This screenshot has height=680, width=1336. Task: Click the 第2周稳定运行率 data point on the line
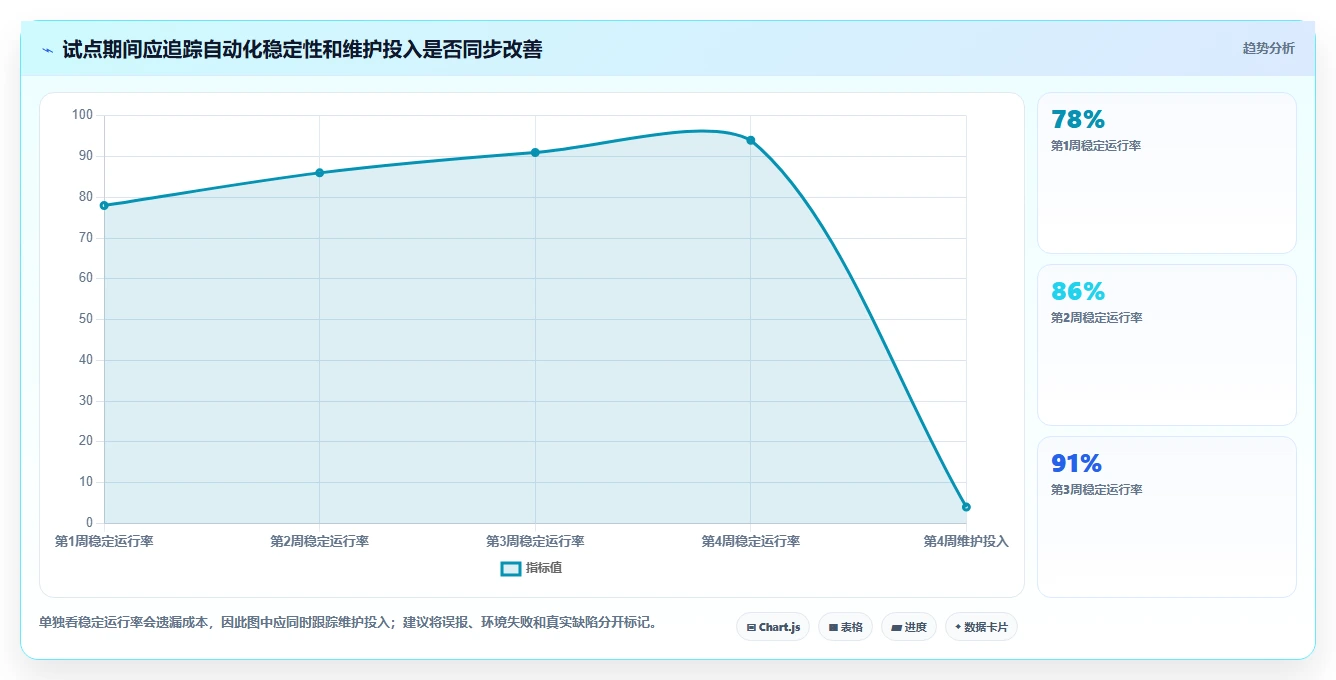(319, 173)
